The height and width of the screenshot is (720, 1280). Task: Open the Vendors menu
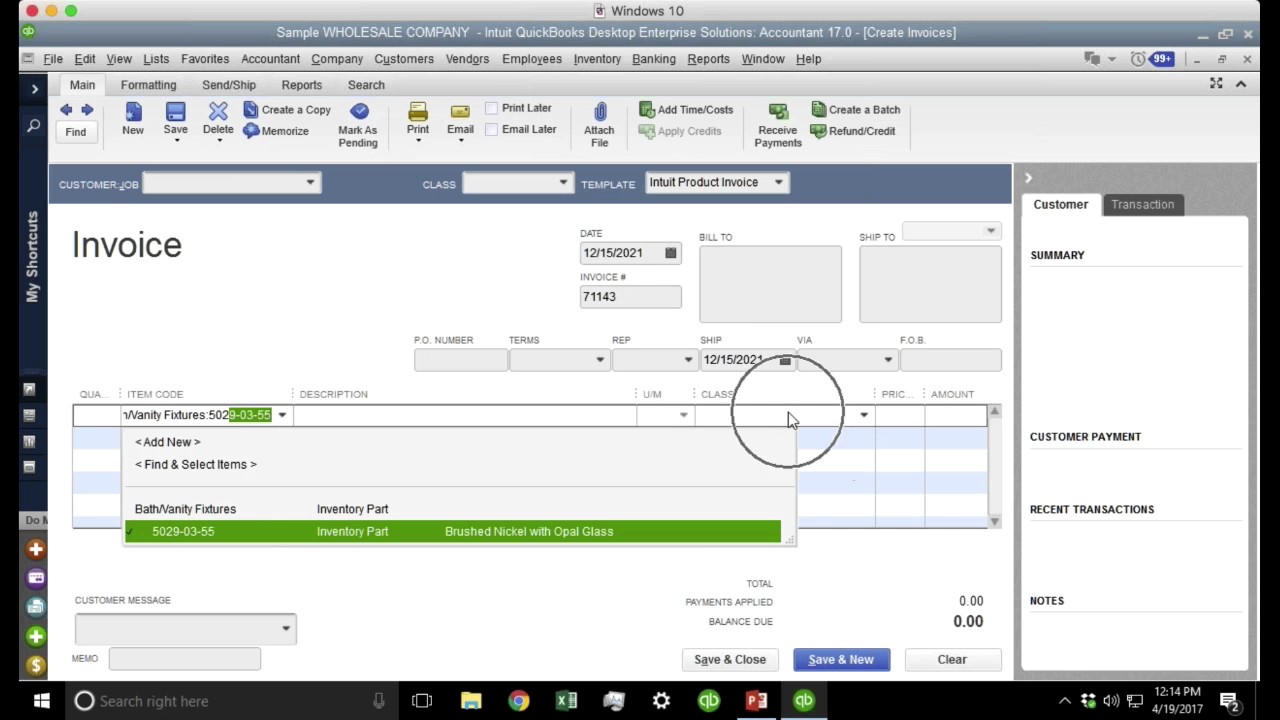[467, 59]
